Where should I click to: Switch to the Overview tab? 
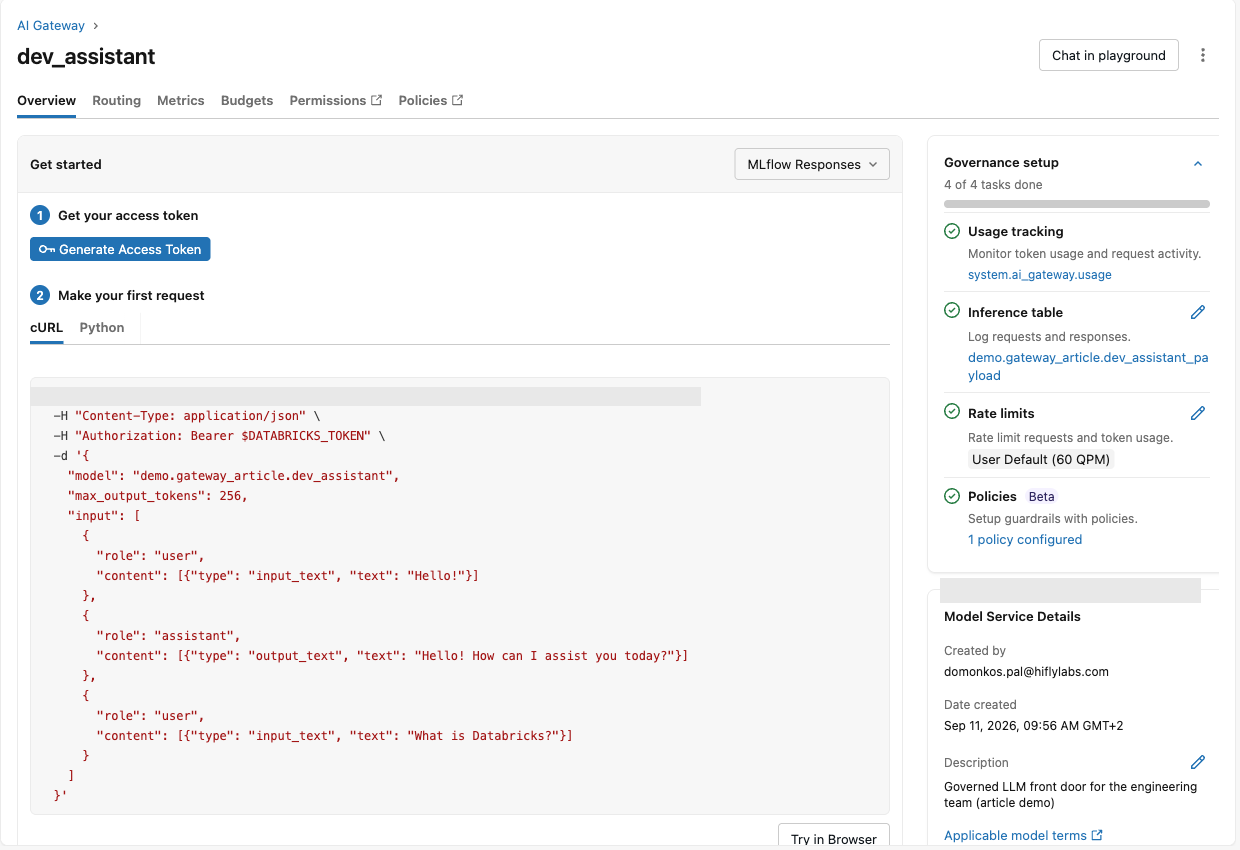[x=46, y=100]
